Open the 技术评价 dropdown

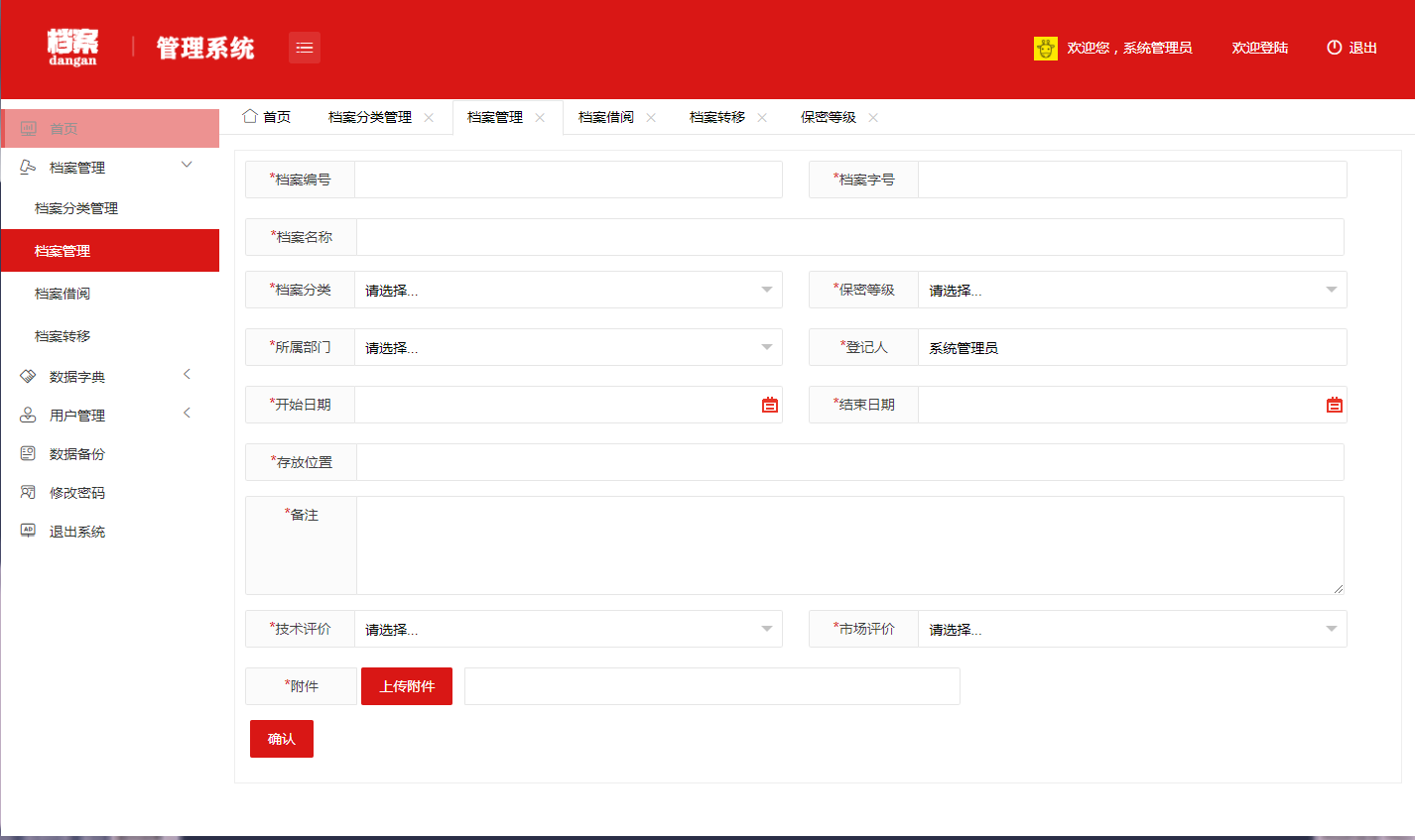tap(568, 630)
